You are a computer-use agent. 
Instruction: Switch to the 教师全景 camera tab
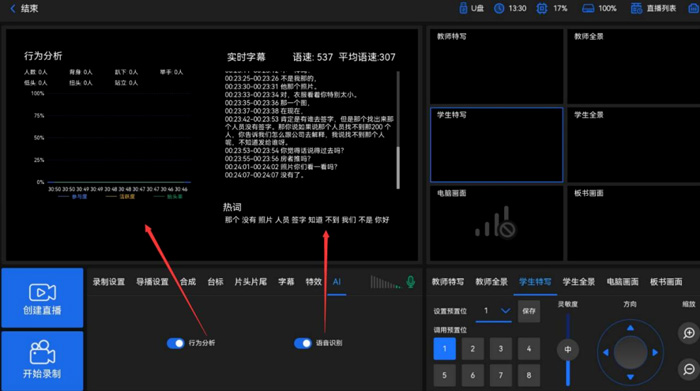[x=492, y=282]
